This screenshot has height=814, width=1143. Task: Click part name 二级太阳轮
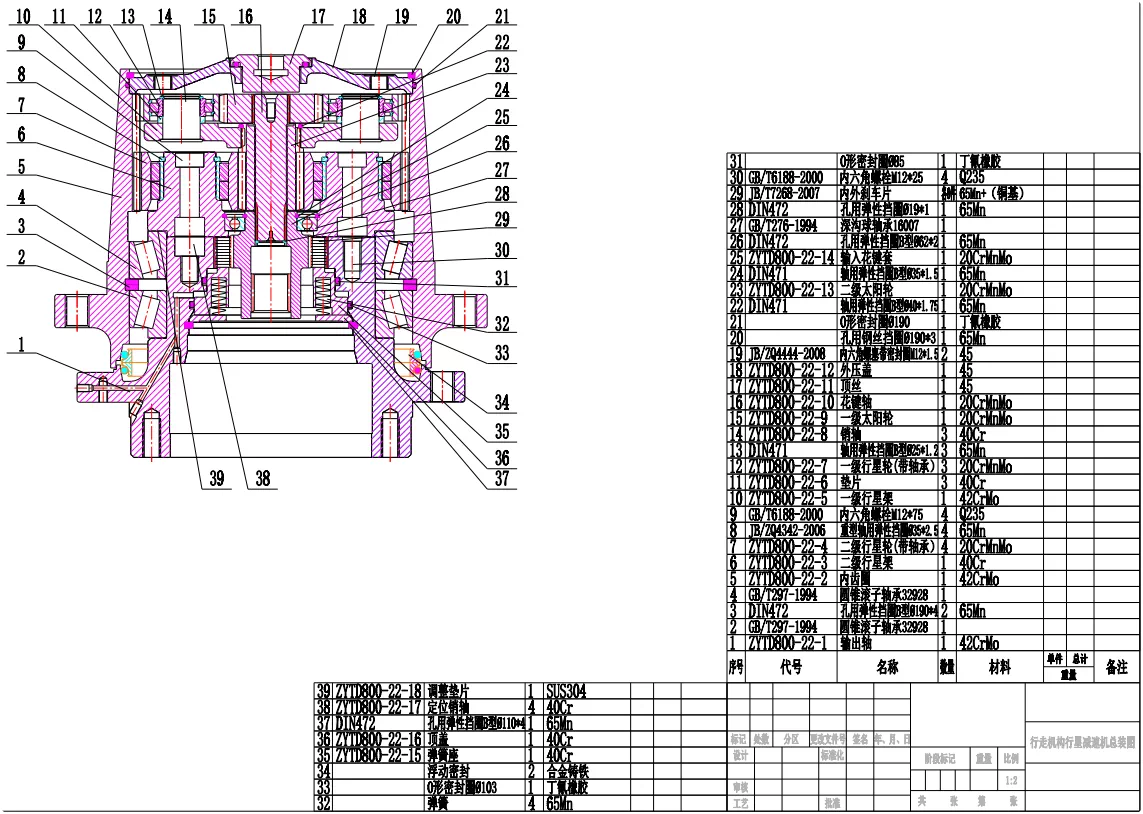(x=867, y=290)
